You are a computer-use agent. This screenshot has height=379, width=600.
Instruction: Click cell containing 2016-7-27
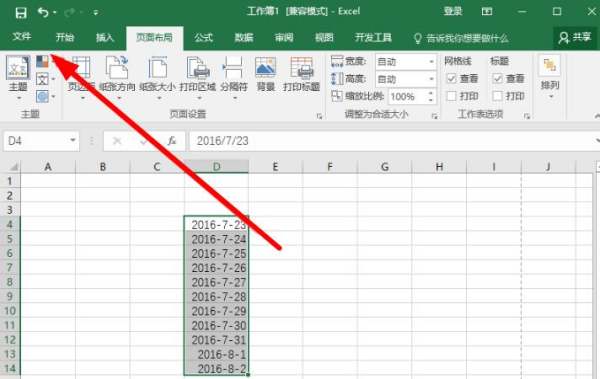coord(217,282)
